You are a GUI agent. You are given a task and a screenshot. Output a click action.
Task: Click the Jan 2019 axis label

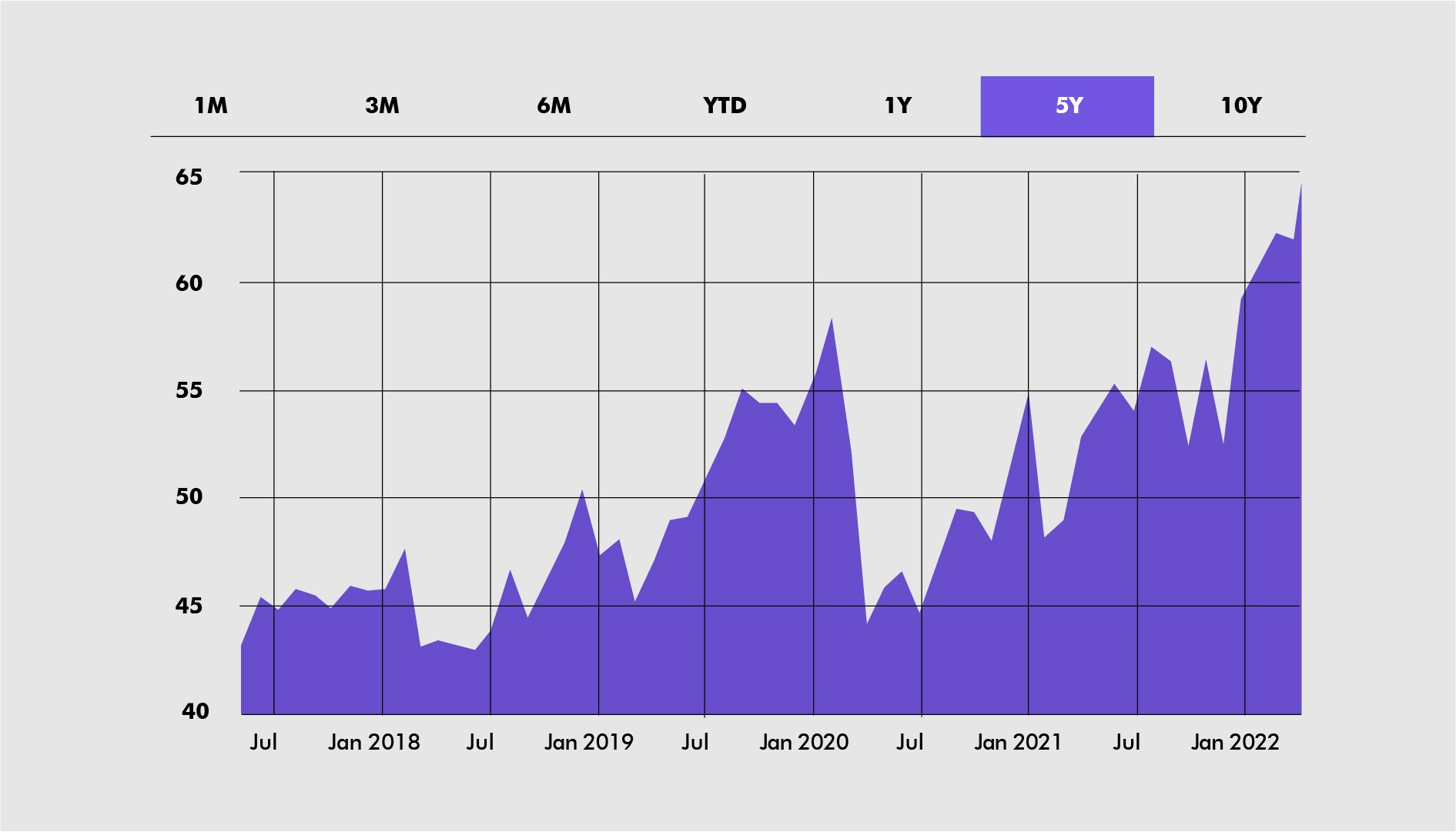click(589, 742)
